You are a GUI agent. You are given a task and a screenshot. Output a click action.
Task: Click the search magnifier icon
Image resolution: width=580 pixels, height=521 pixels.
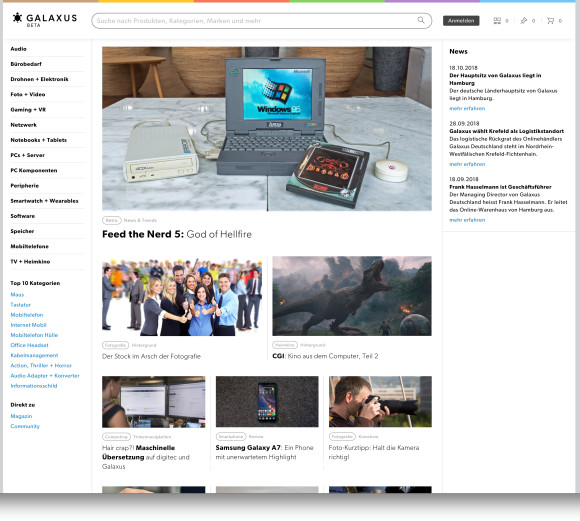421,20
